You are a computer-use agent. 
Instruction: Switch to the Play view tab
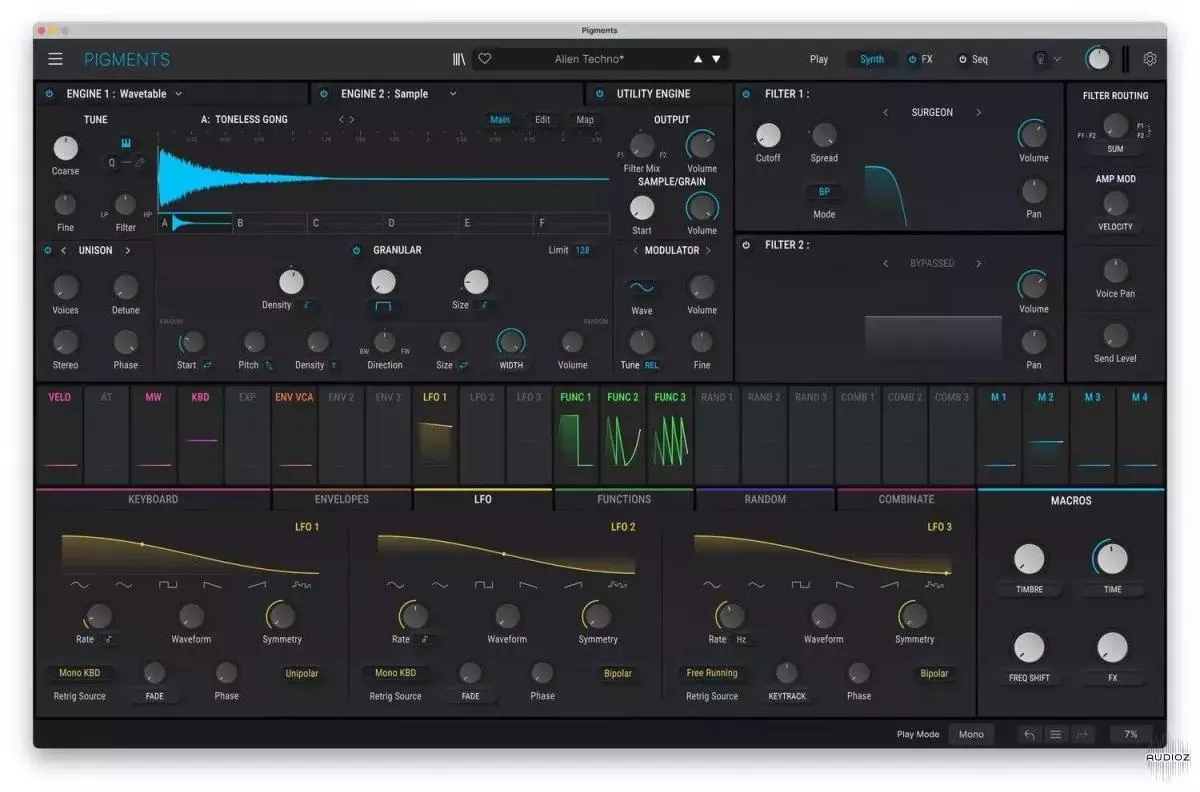click(x=819, y=59)
